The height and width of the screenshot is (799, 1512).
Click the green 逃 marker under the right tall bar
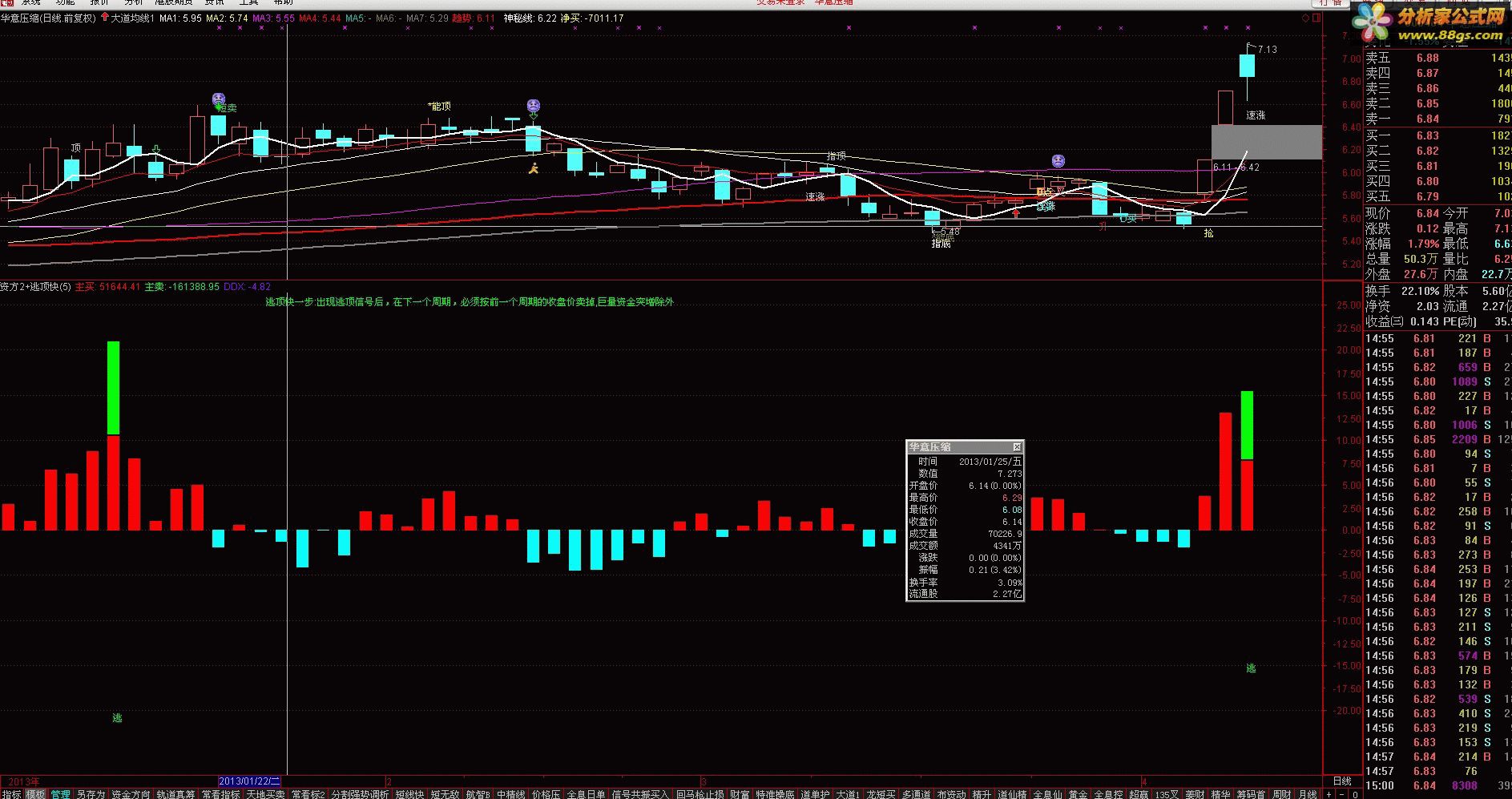pyautogui.click(x=1251, y=668)
